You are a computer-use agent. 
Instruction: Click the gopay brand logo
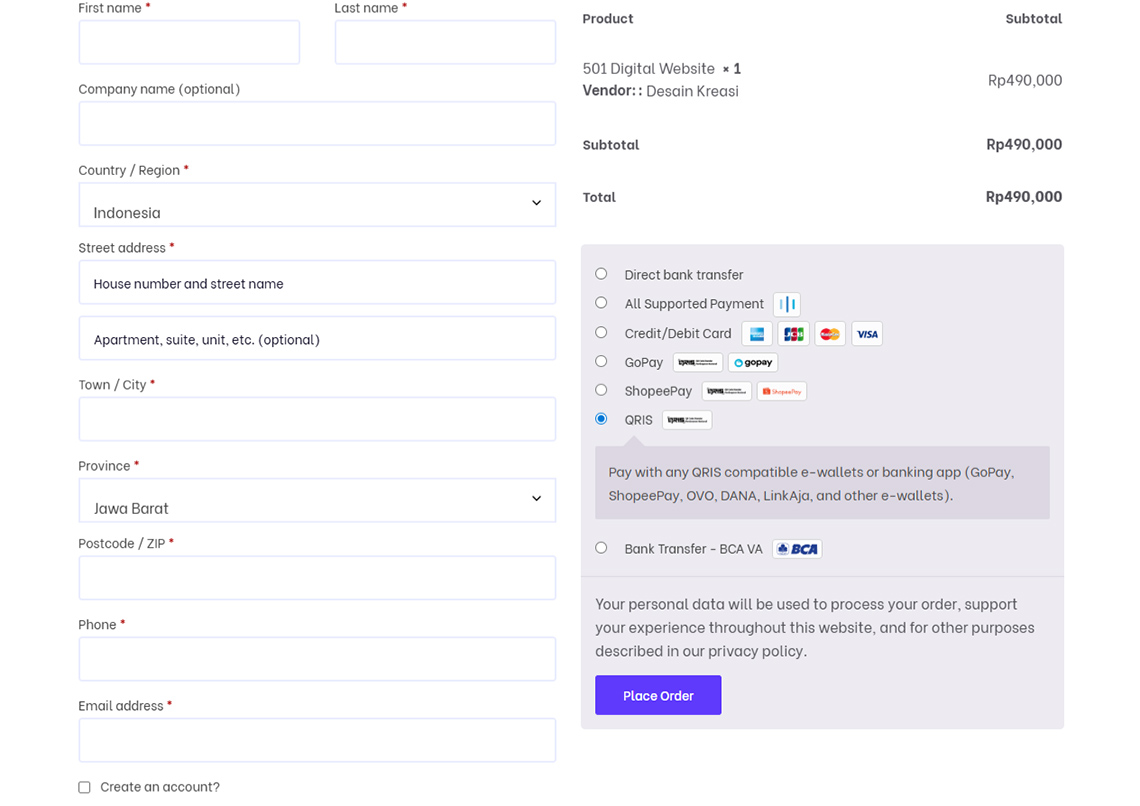tap(753, 362)
